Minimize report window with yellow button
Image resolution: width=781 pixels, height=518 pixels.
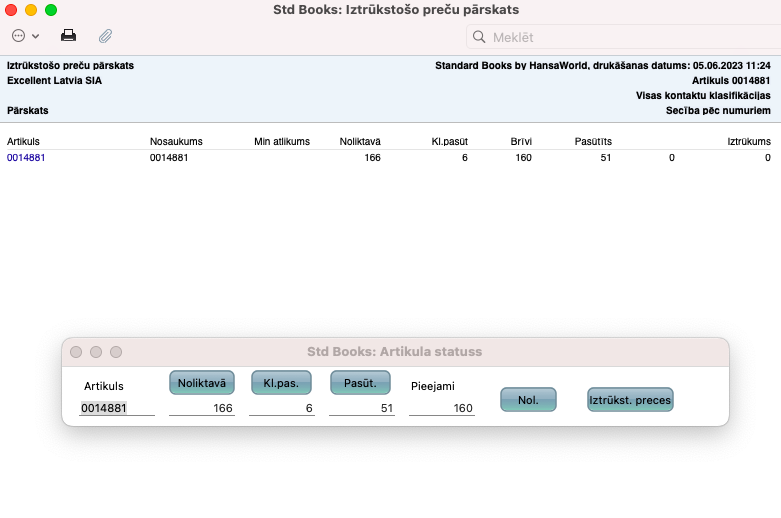(31, 10)
